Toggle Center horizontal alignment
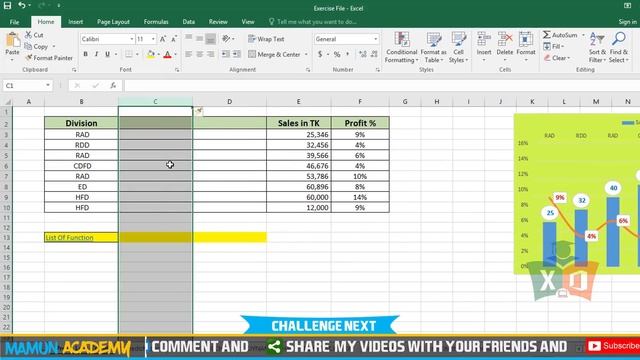Image resolution: width=640 pixels, height=360 pixels. [x=200, y=54]
